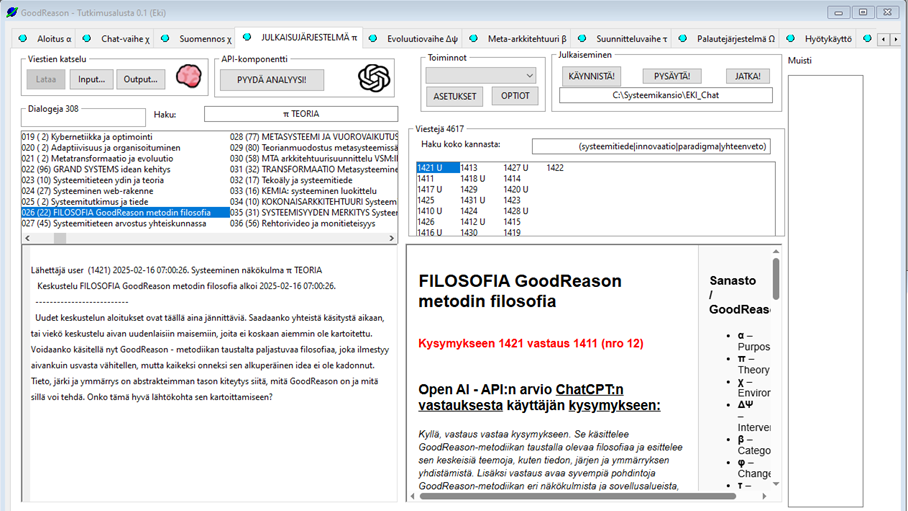
Task: Click the document pane horizontal scrollbar
Action: [x=577, y=496]
